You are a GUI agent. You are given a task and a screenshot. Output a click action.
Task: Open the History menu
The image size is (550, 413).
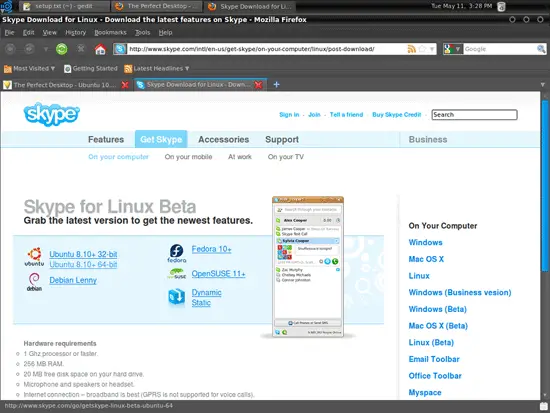[x=75, y=33]
